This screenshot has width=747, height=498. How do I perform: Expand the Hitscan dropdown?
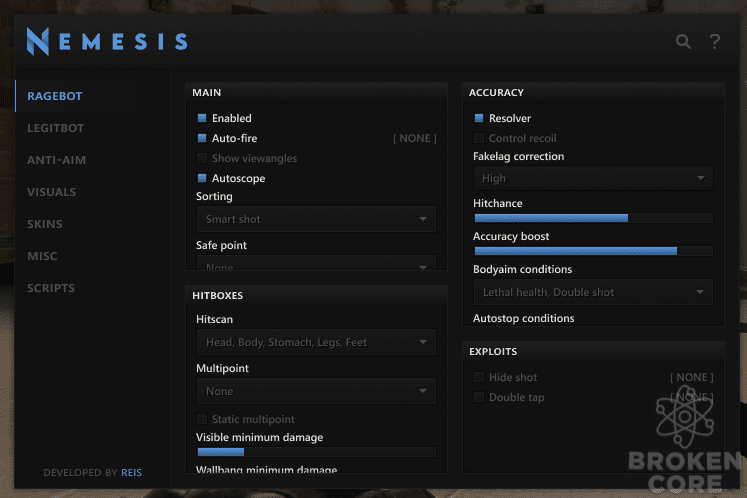tap(316, 342)
